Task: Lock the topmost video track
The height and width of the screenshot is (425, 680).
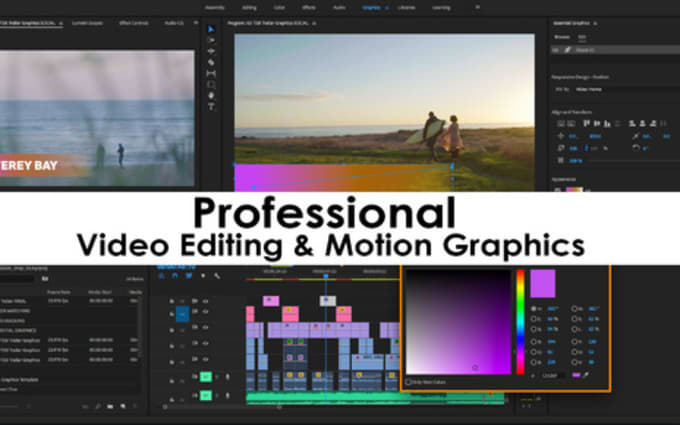Action: coord(172,301)
